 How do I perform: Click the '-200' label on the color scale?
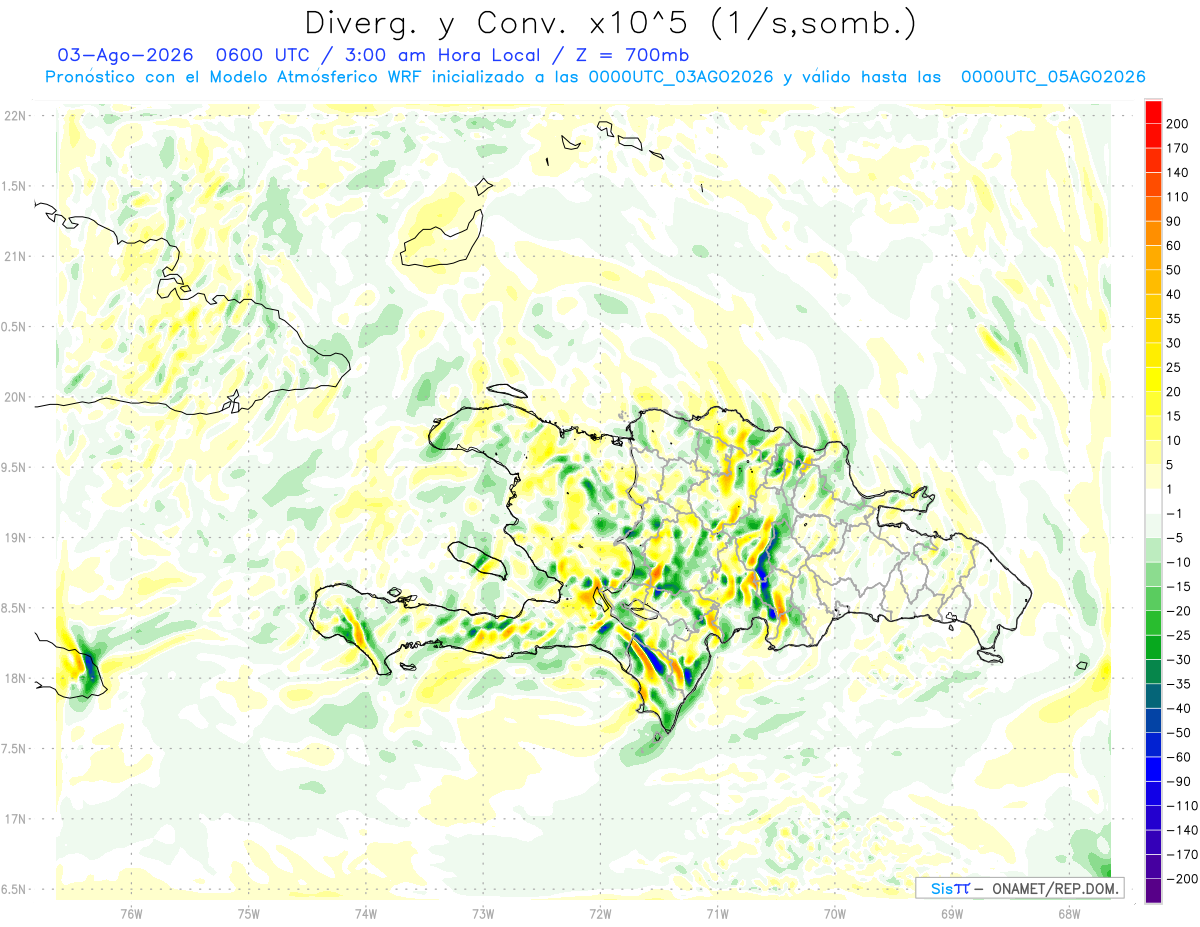point(1181,879)
